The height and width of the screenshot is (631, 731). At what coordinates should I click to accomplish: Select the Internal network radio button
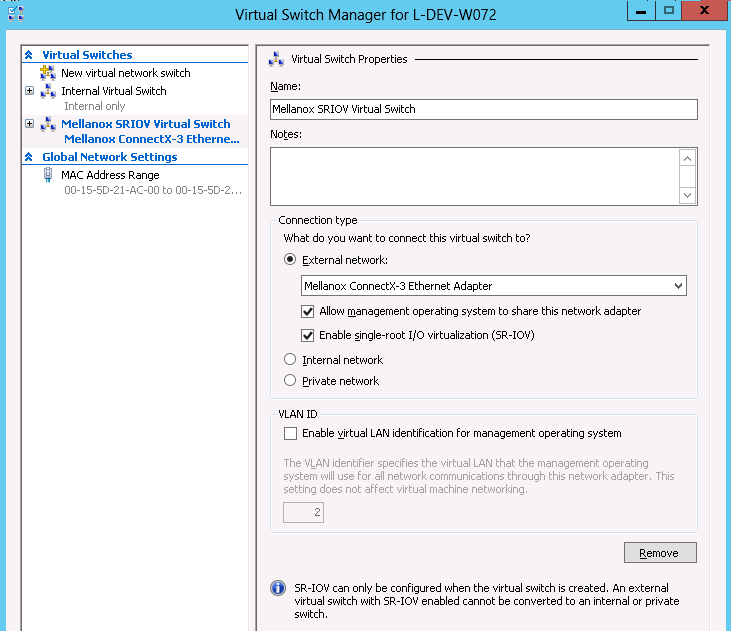point(290,360)
